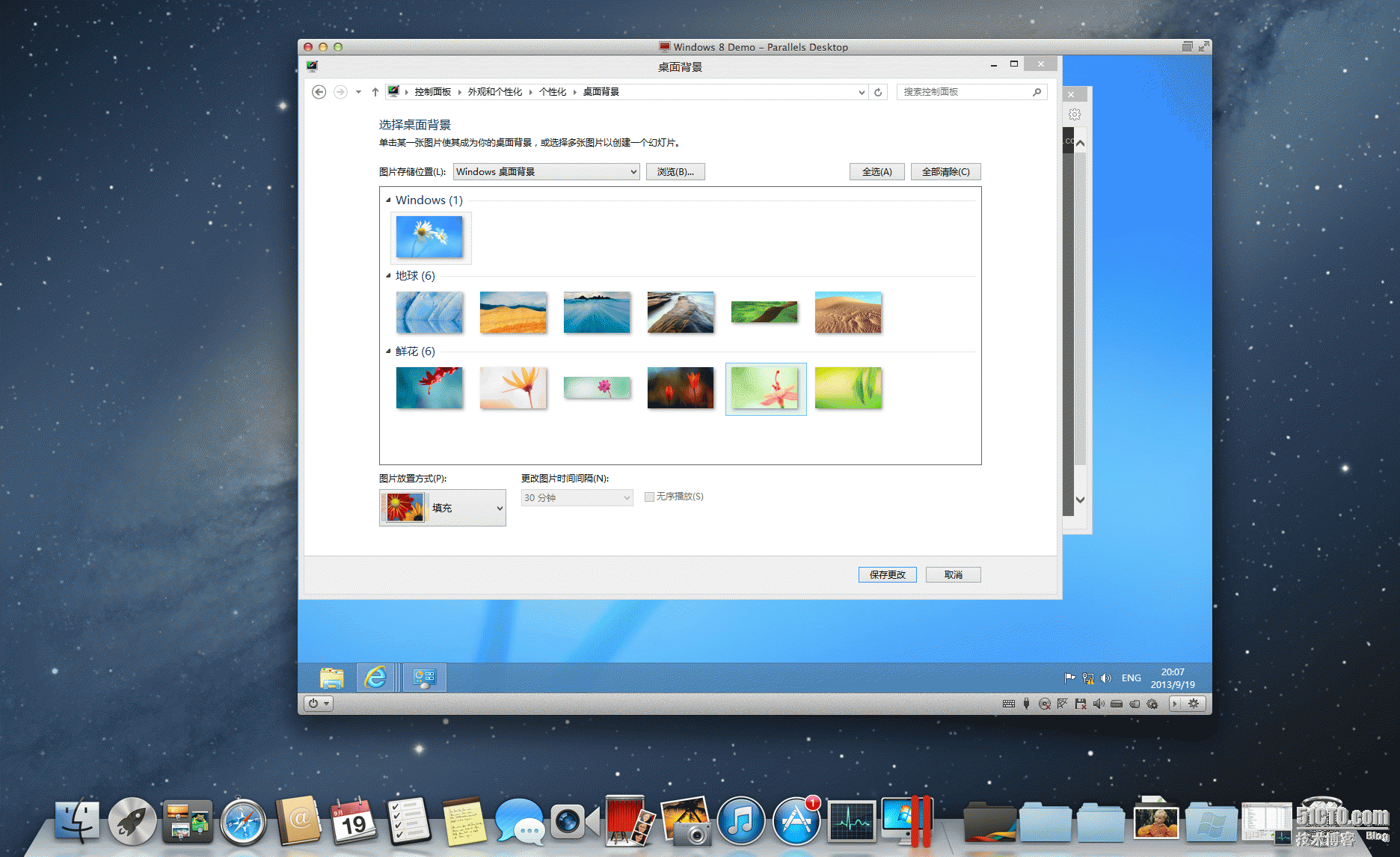Open the 30 分钟 interval dropdown

click(577, 497)
